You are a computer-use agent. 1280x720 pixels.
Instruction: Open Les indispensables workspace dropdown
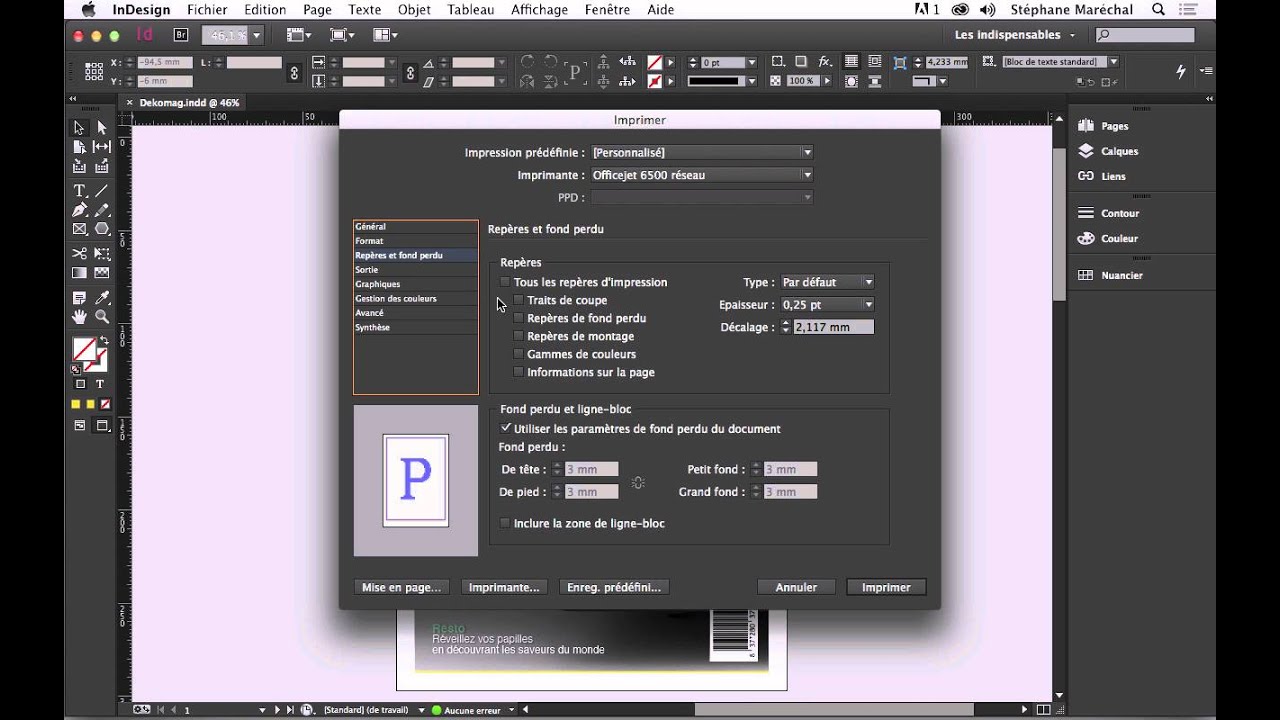tap(1015, 35)
